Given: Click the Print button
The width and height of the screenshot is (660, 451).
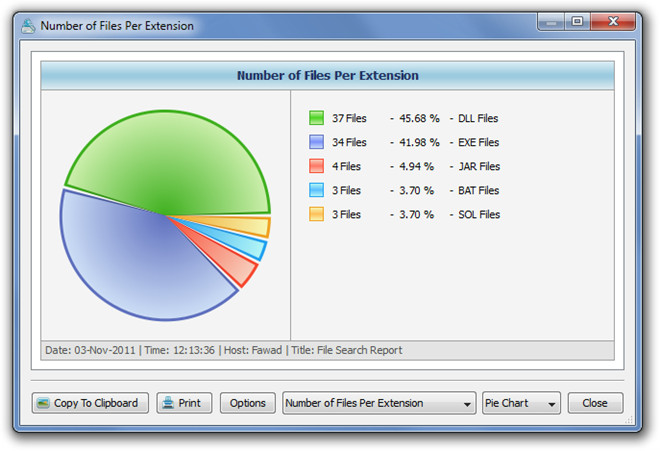Looking at the screenshot, I should (184, 403).
